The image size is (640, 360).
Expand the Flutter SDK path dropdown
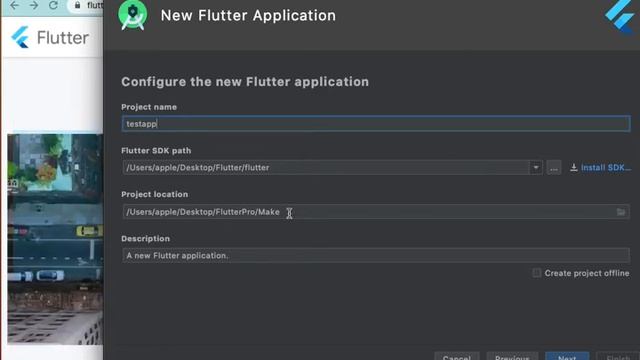(536, 167)
